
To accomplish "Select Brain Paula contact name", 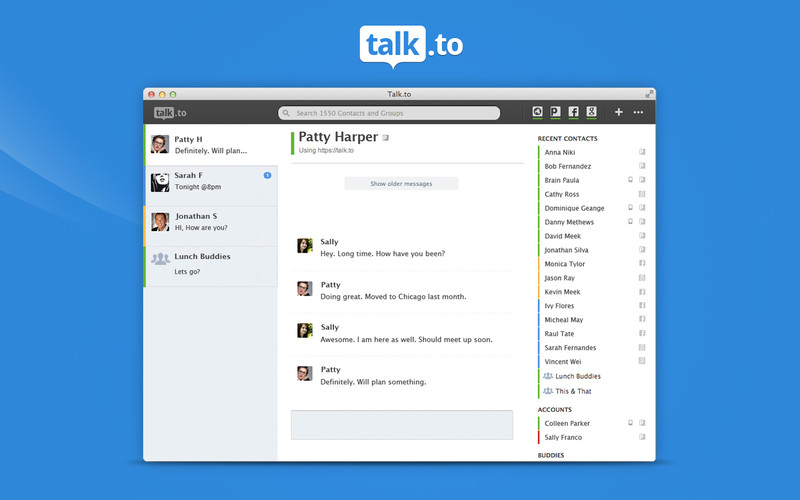I will click(562, 180).
